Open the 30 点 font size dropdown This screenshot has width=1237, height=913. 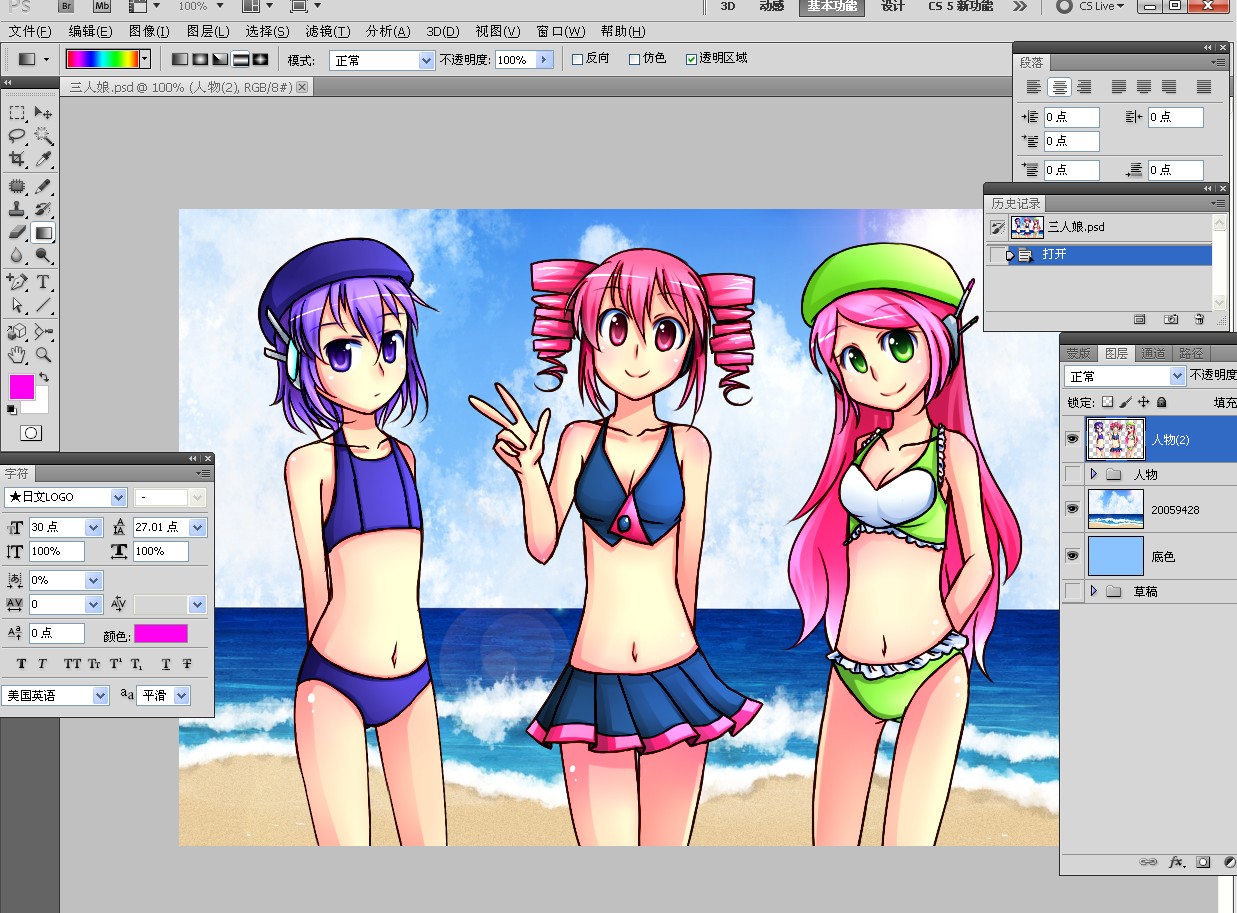94,527
